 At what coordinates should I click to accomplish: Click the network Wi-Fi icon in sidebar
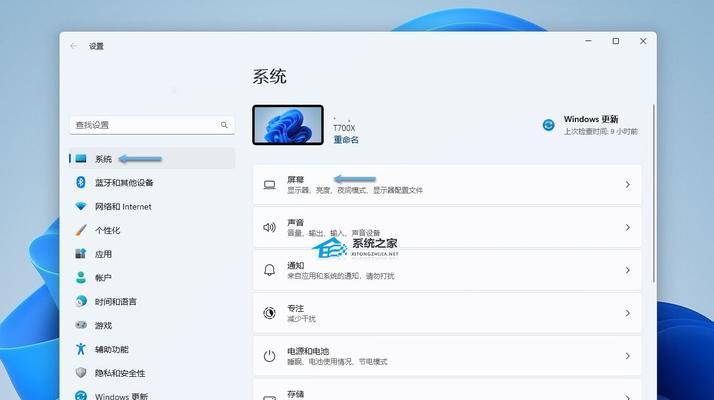81,206
